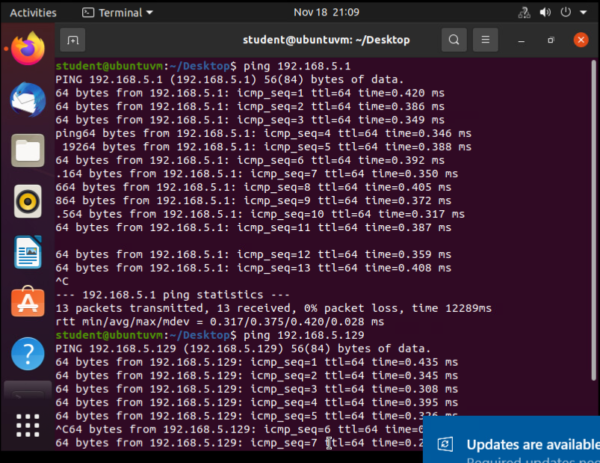
Task: Launch LibreOffice Writer from dock
Action: [27, 253]
